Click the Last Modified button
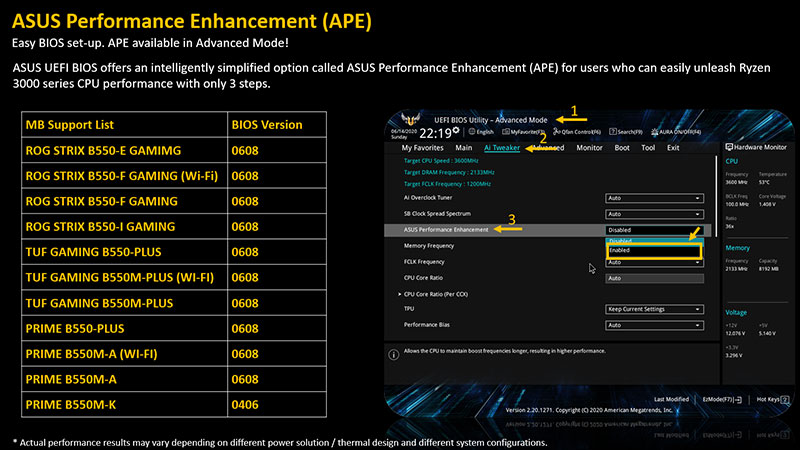 [x=671, y=399]
